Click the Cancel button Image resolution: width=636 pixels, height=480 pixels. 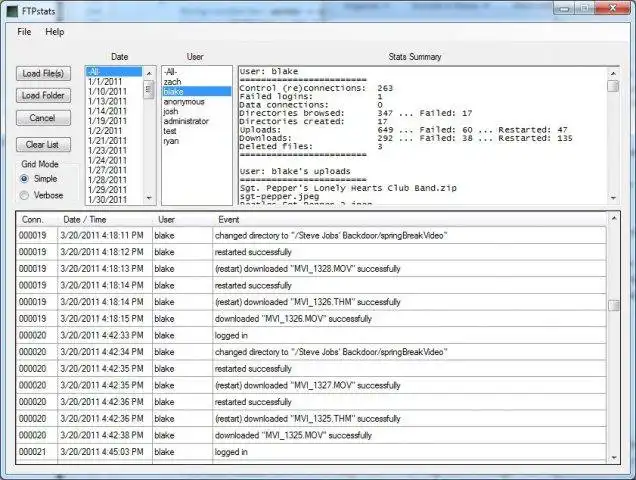tap(43, 118)
